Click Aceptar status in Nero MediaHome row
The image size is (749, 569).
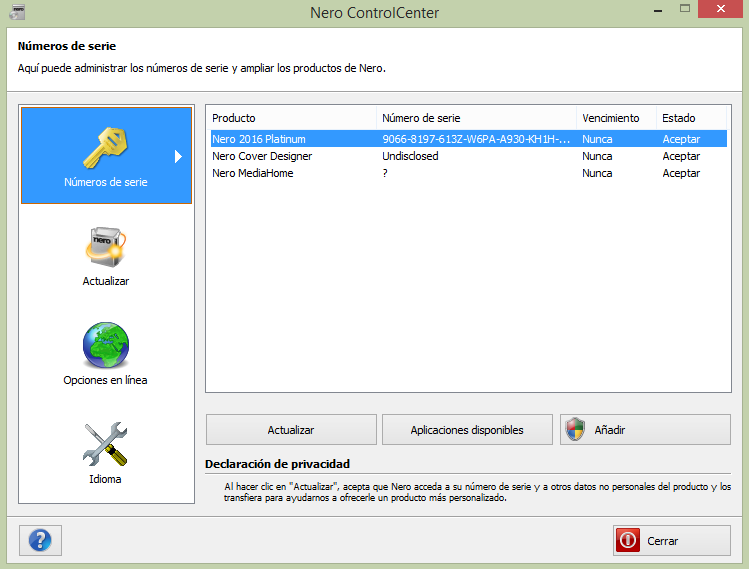681,173
